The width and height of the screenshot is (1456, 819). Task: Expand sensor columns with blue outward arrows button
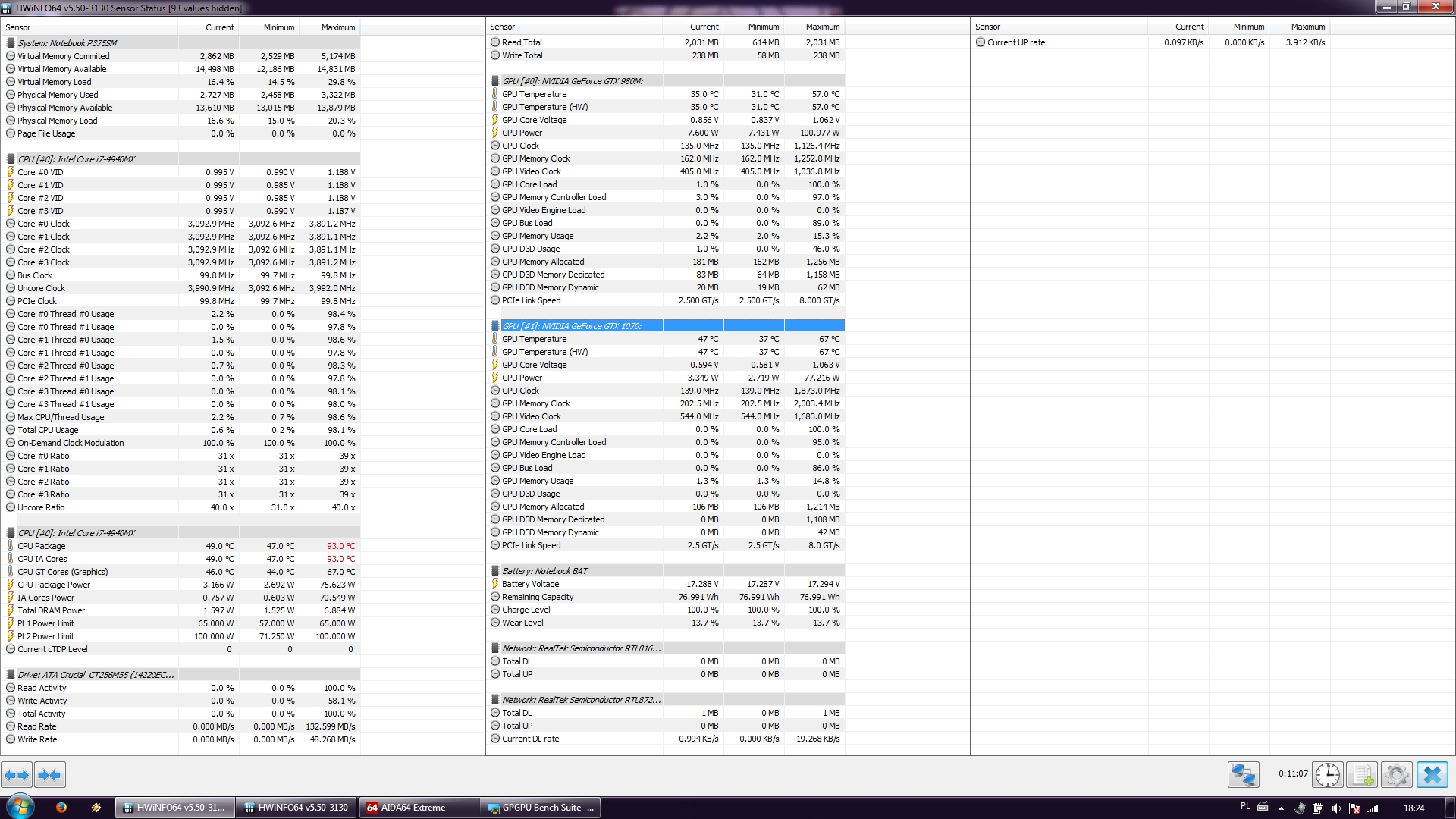[x=17, y=775]
